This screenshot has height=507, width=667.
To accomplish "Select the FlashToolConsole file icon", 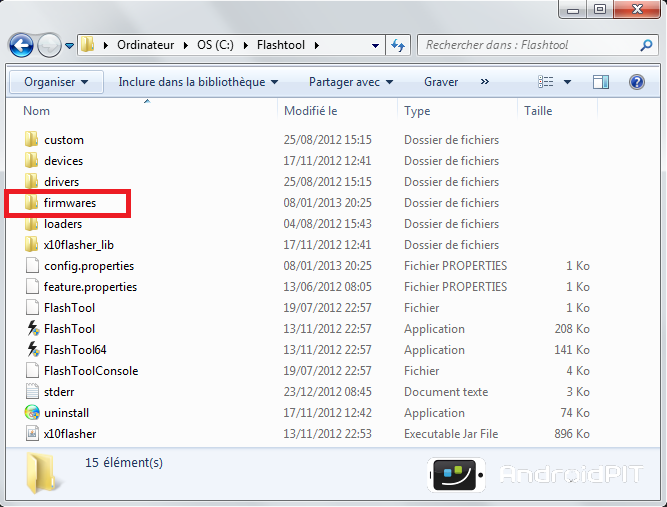I will click(x=32, y=370).
